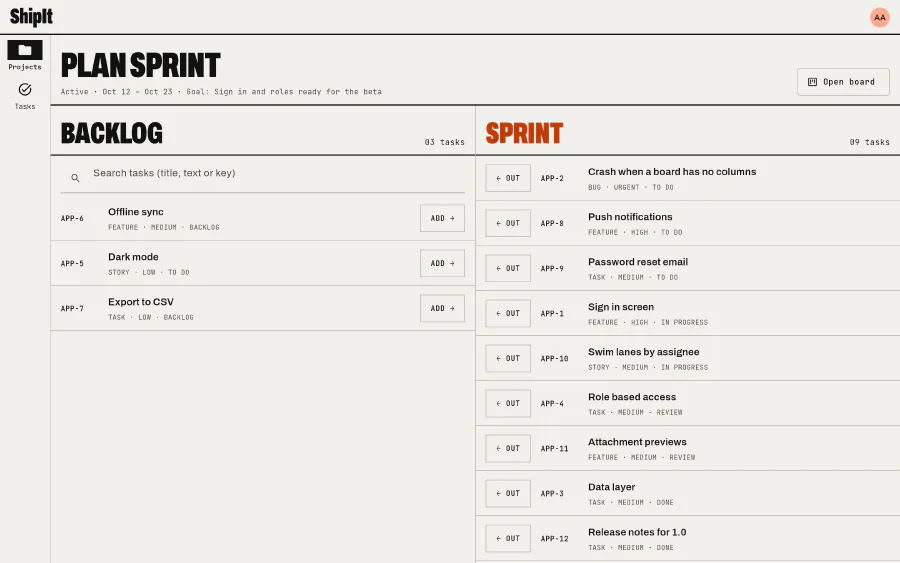Open the Offline sync task title

pos(135,212)
